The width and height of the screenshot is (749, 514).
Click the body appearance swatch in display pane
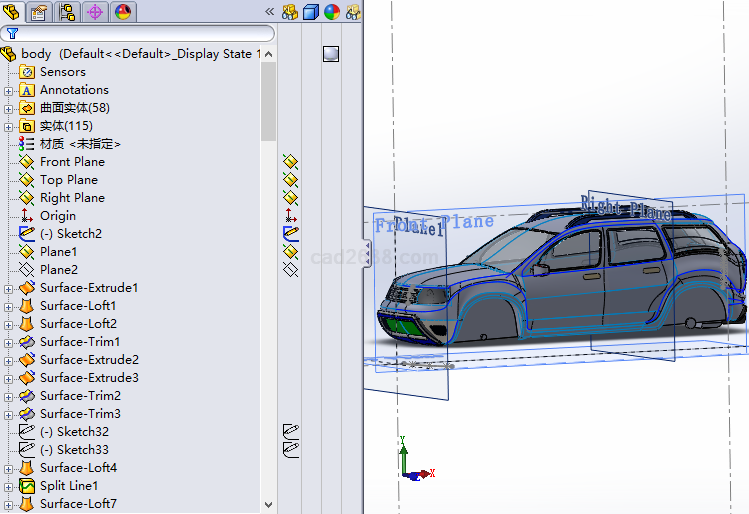(x=332, y=54)
